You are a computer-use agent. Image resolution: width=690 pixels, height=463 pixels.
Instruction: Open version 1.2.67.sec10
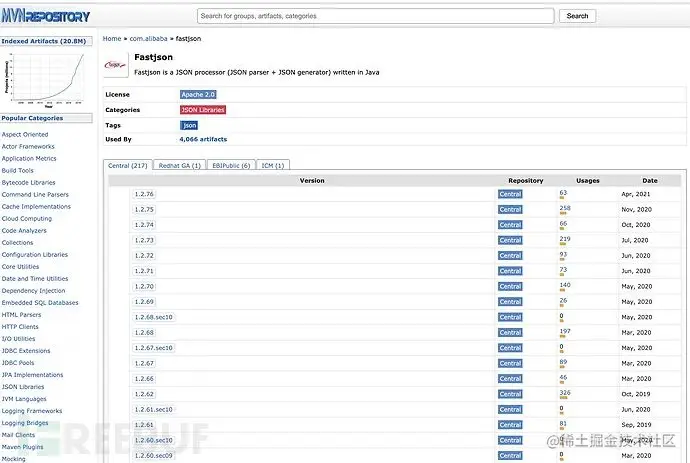[154, 348]
